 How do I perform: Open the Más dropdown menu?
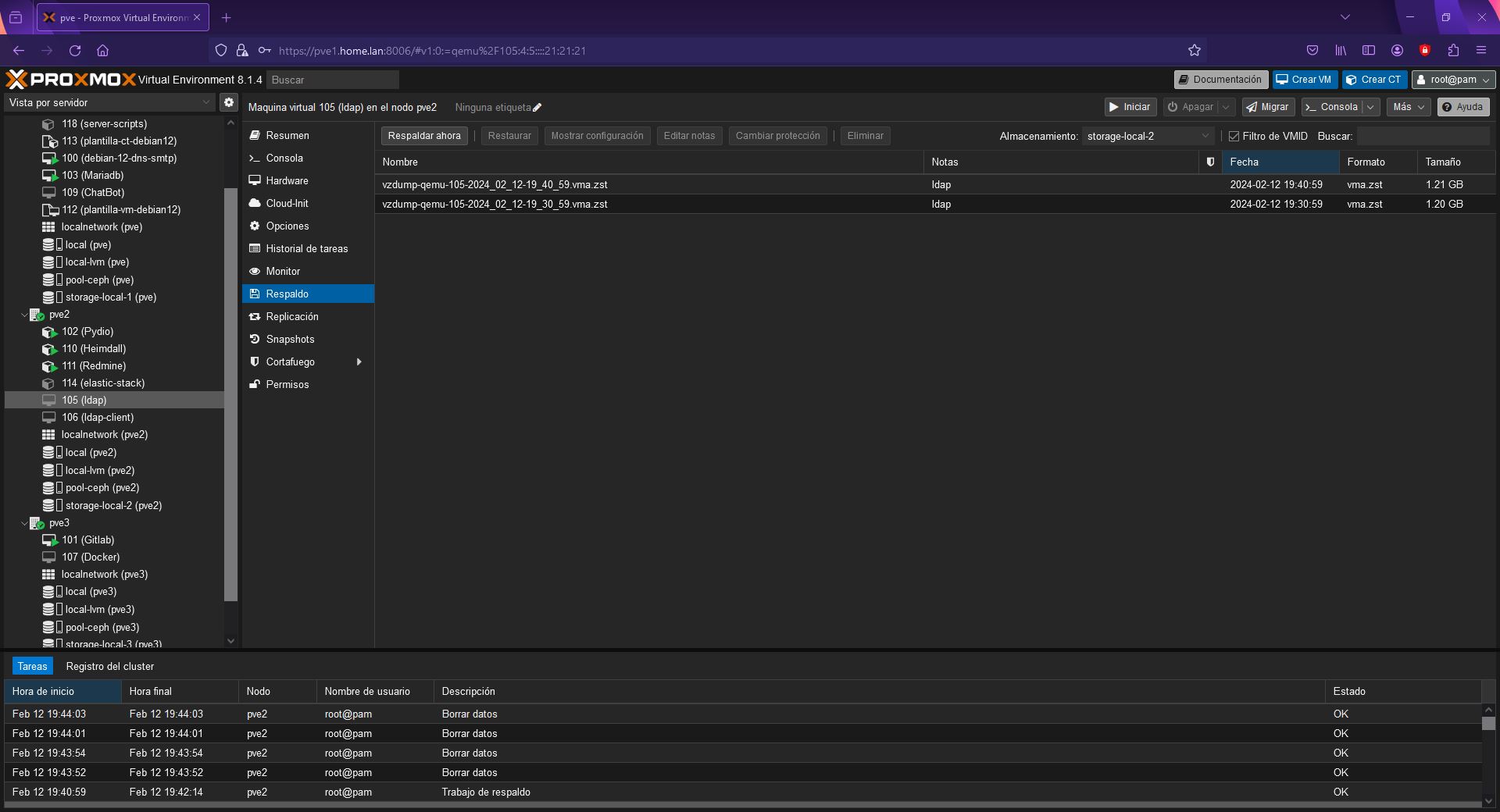1408,107
